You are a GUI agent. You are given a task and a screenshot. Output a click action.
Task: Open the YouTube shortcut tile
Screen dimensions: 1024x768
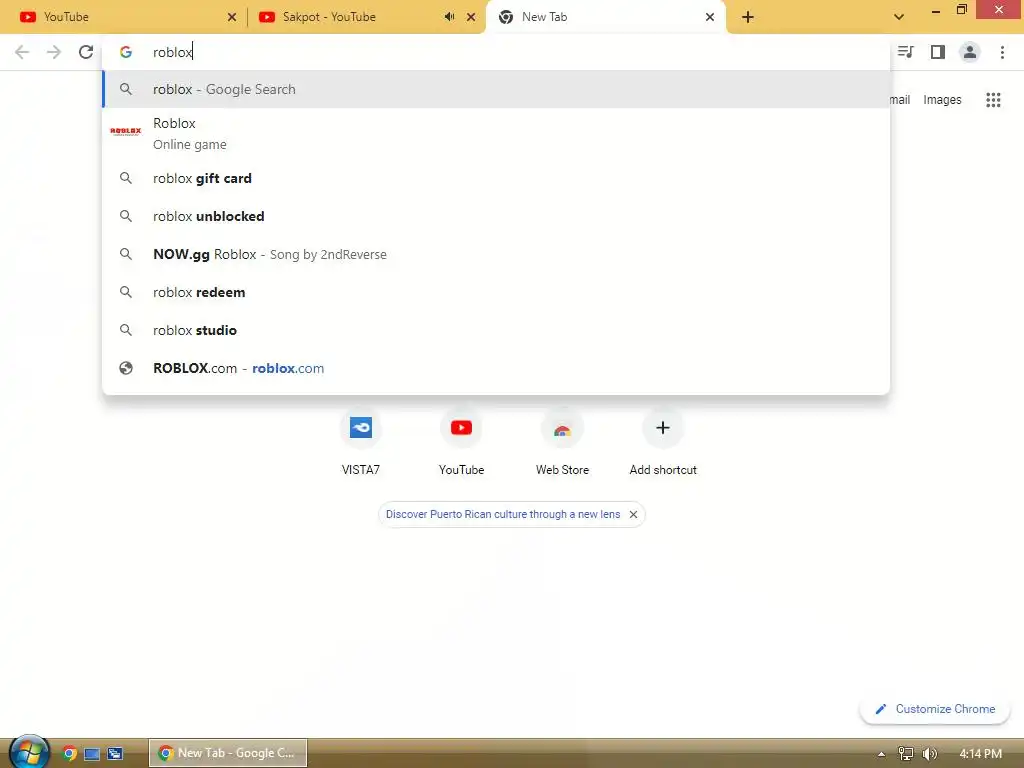[x=461, y=442]
